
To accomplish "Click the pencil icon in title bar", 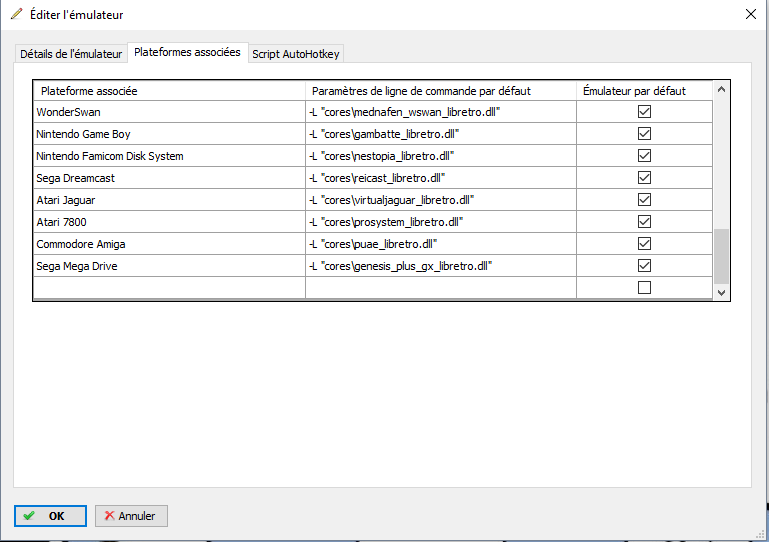I will [16, 14].
